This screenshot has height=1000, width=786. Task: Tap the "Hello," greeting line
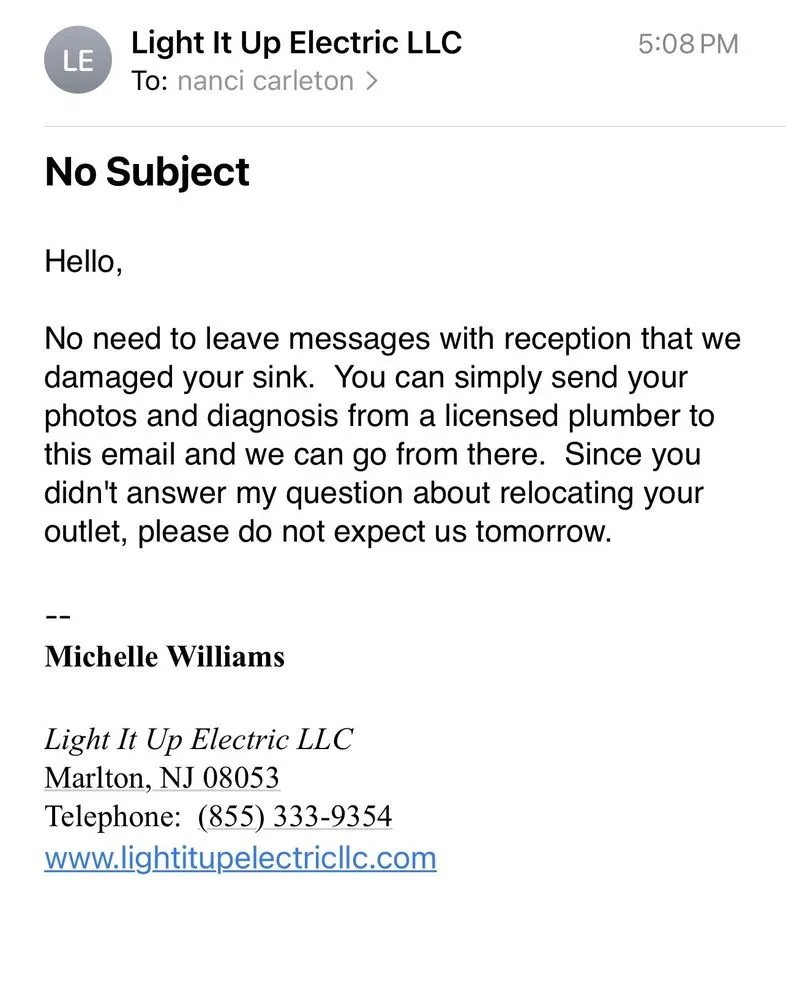pyautogui.click(x=84, y=262)
